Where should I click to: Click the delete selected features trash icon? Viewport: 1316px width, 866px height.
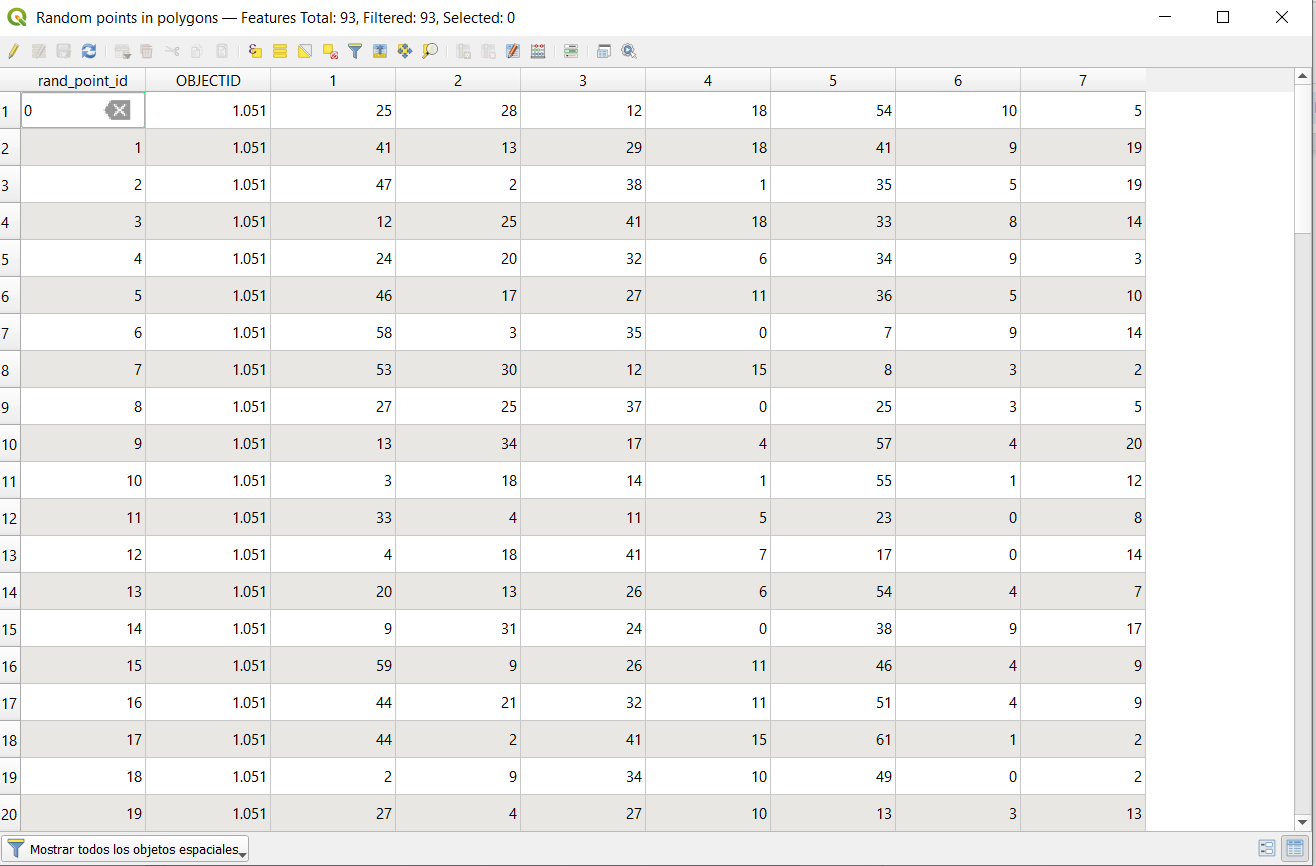[x=146, y=51]
